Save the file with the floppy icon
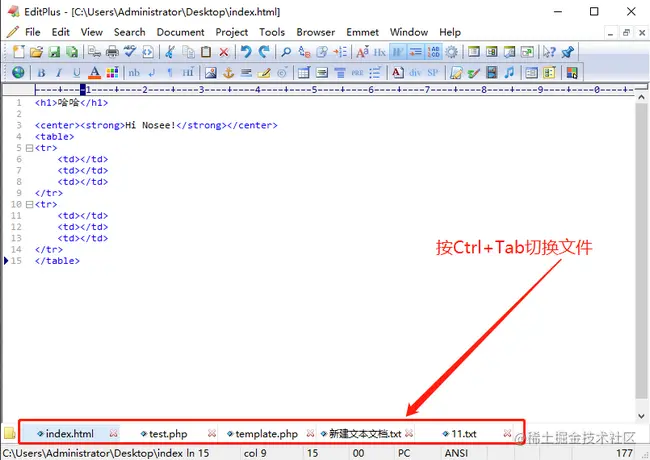 coord(54,52)
